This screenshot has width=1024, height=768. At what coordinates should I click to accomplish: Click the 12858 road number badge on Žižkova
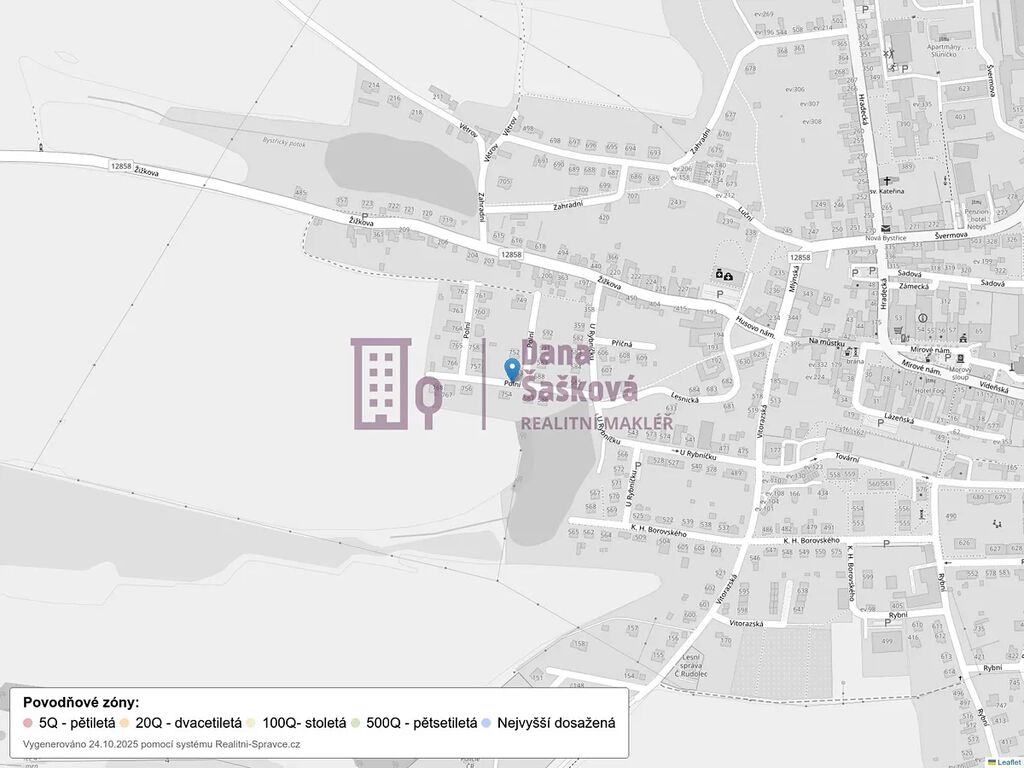[x=121, y=165]
